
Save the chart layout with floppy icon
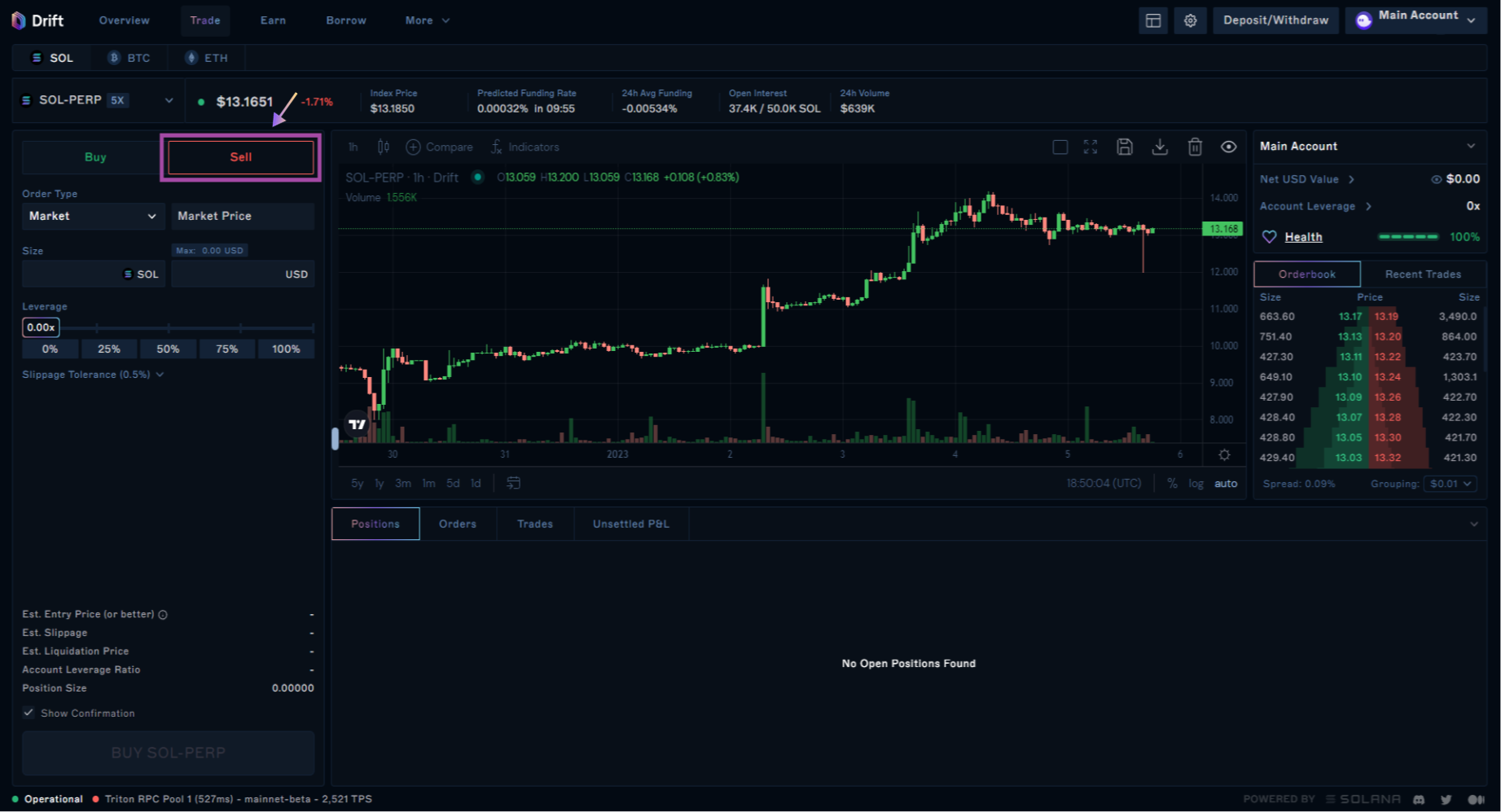click(1125, 147)
